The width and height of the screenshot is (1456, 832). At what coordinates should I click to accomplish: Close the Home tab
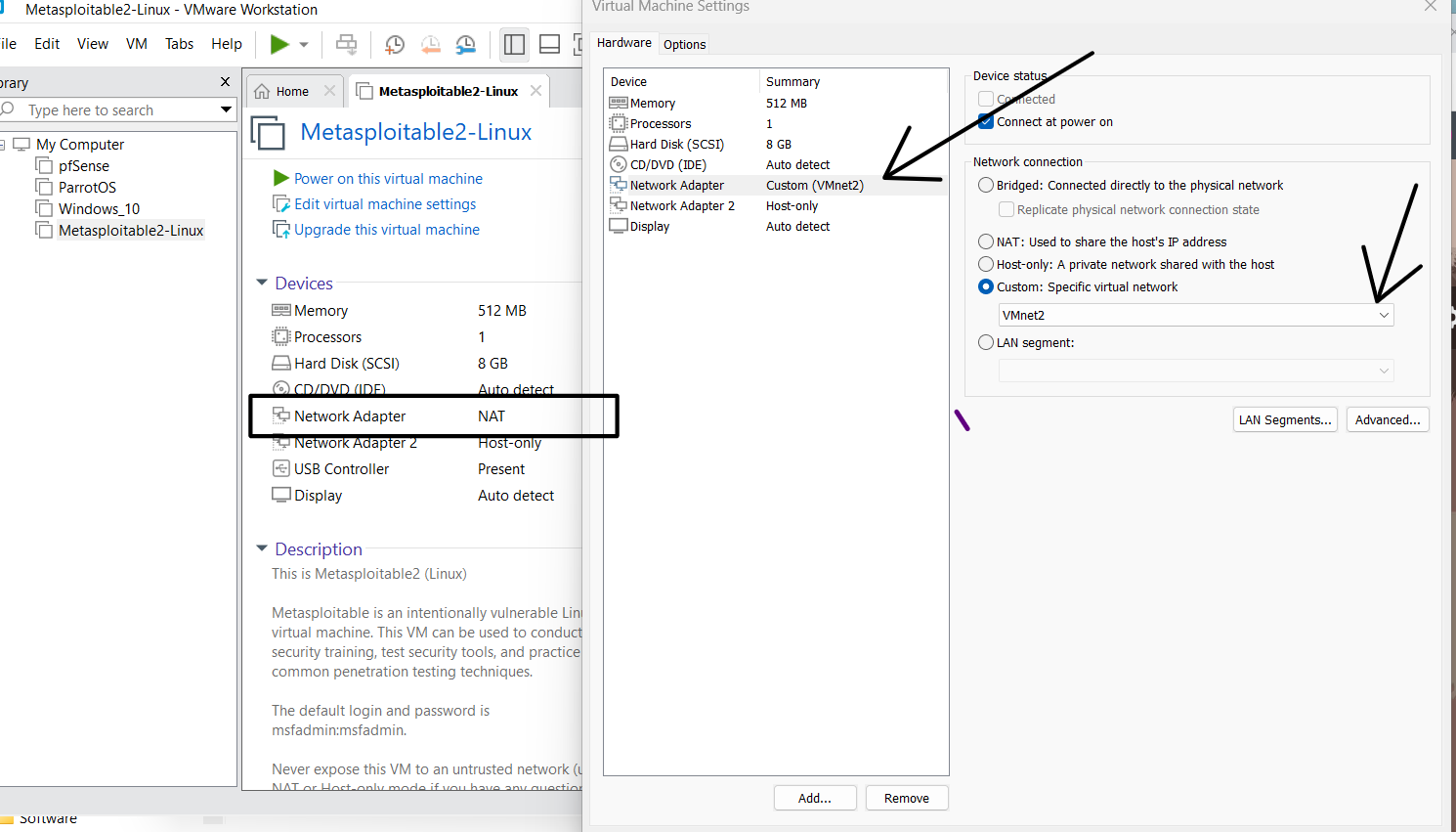pyautogui.click(x=329, y=91)
